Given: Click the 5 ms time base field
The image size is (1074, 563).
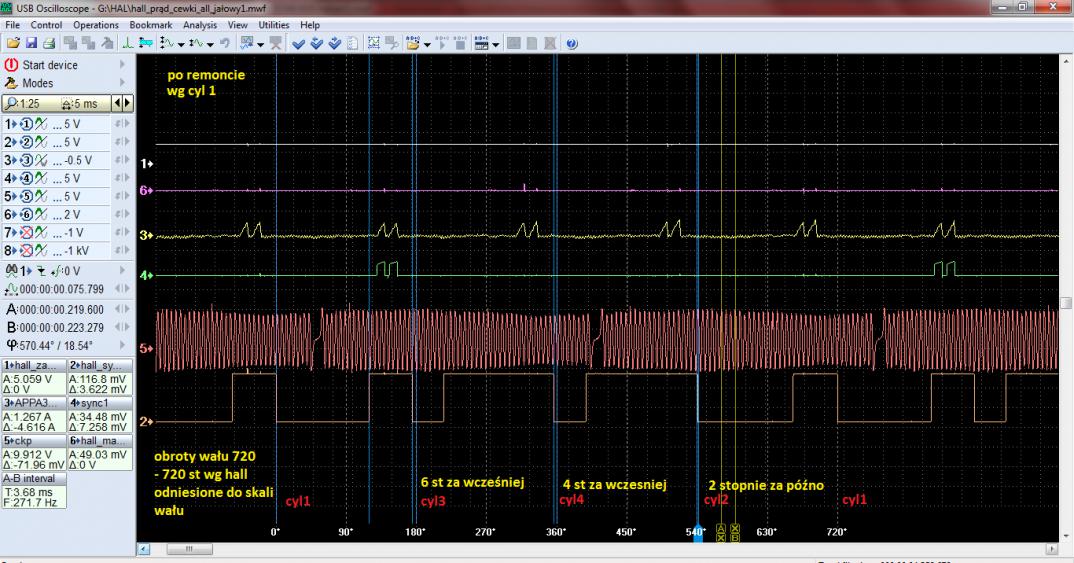Looking at the screenshot, I should click(x=88, y=103).
